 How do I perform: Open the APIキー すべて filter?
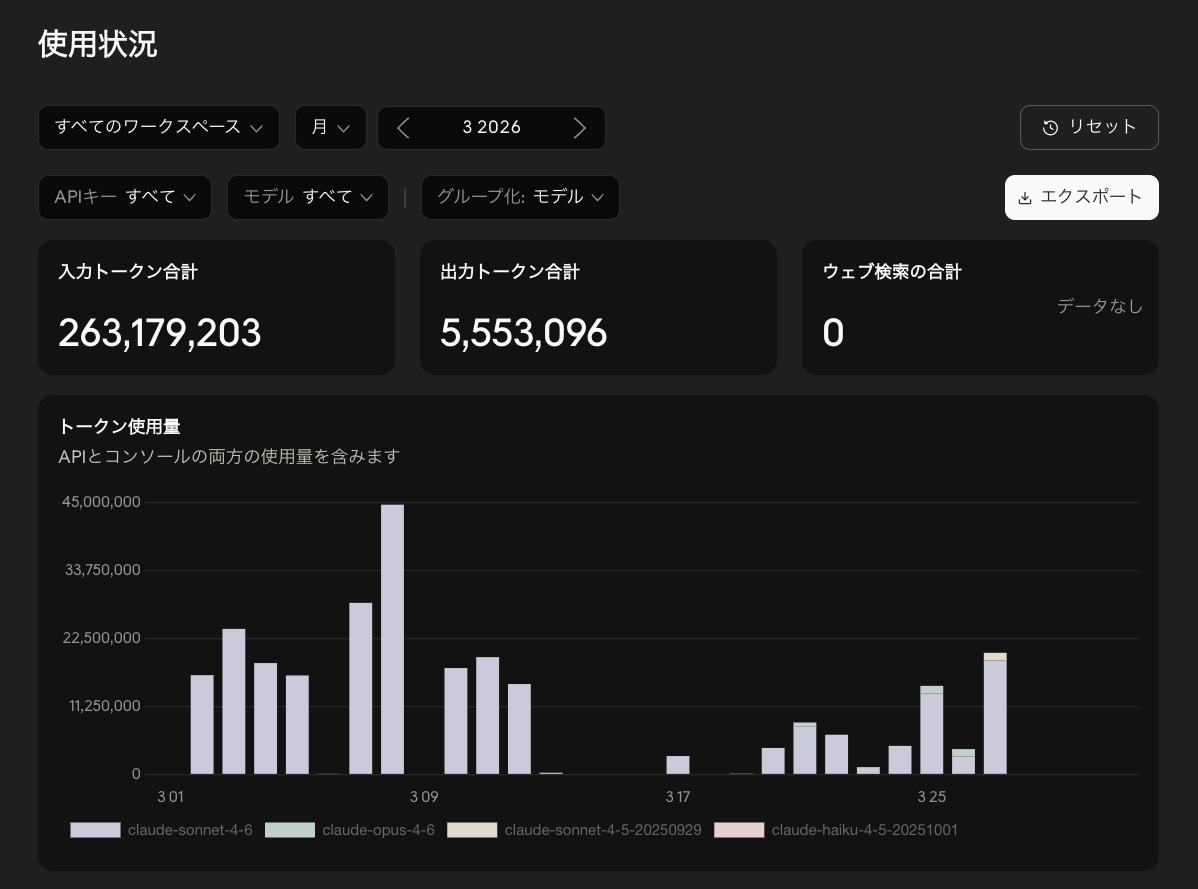pos(125,197)
